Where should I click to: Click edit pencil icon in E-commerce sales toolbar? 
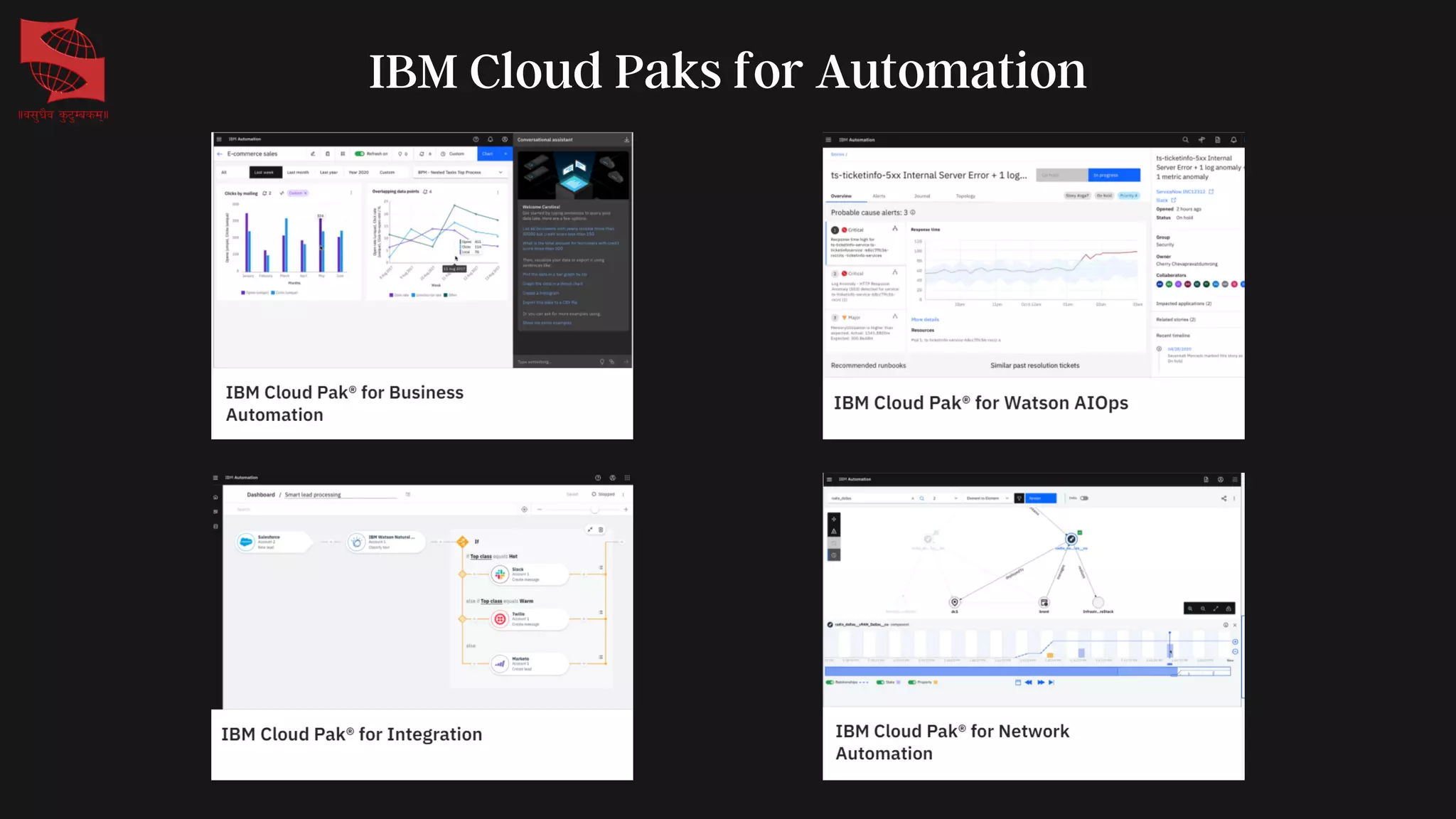[x=313, y=154]
